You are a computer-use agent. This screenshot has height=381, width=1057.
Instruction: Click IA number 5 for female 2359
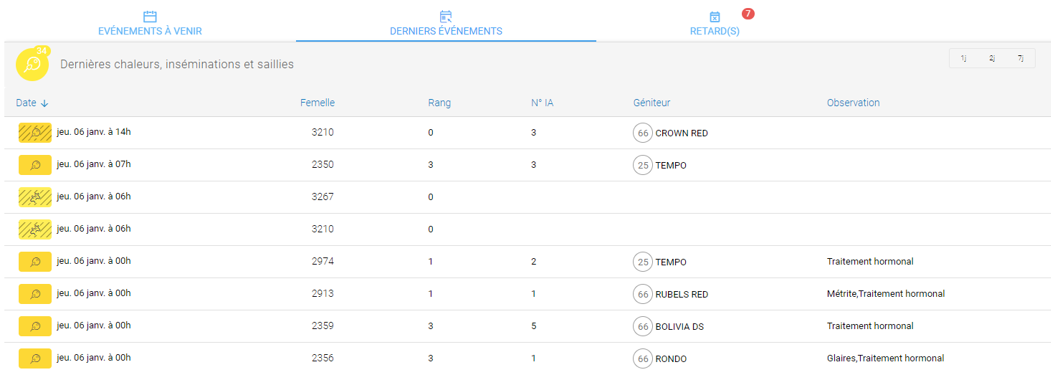(533, 326)
